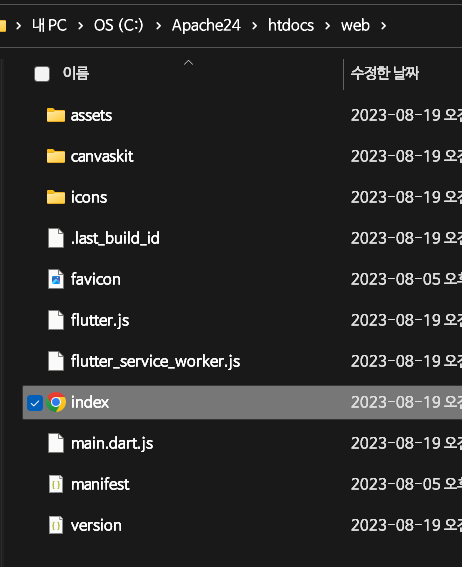Viewport: 462px width, 567px height.
Task: Select the icons folder icon
Action: click(56, 197)
